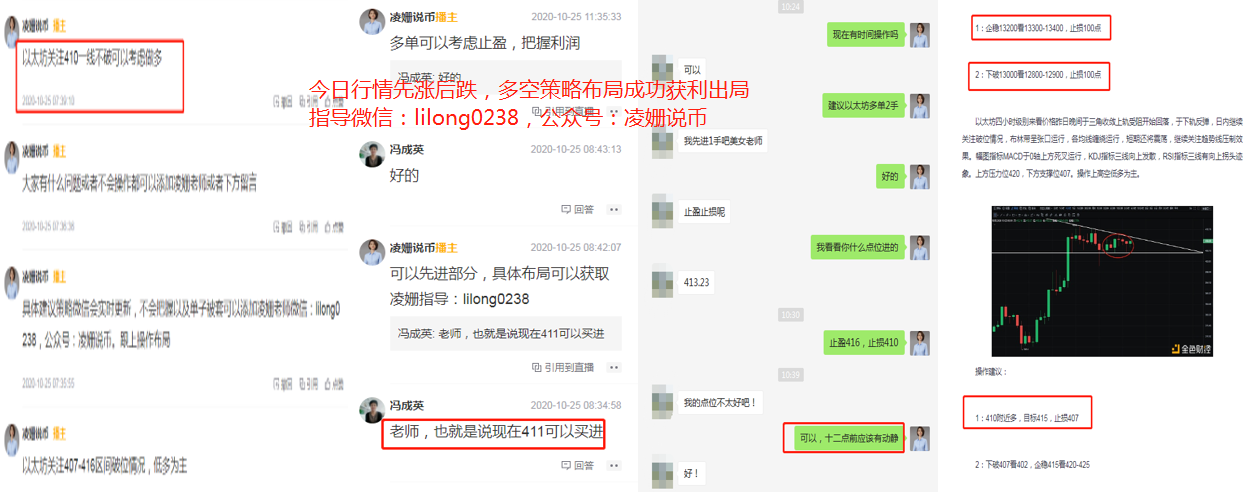Select the highlighted bubble 可以，十二点前应该有动静
The image size is (1249, 492).
pyautogui.click(x=844, y=438)
